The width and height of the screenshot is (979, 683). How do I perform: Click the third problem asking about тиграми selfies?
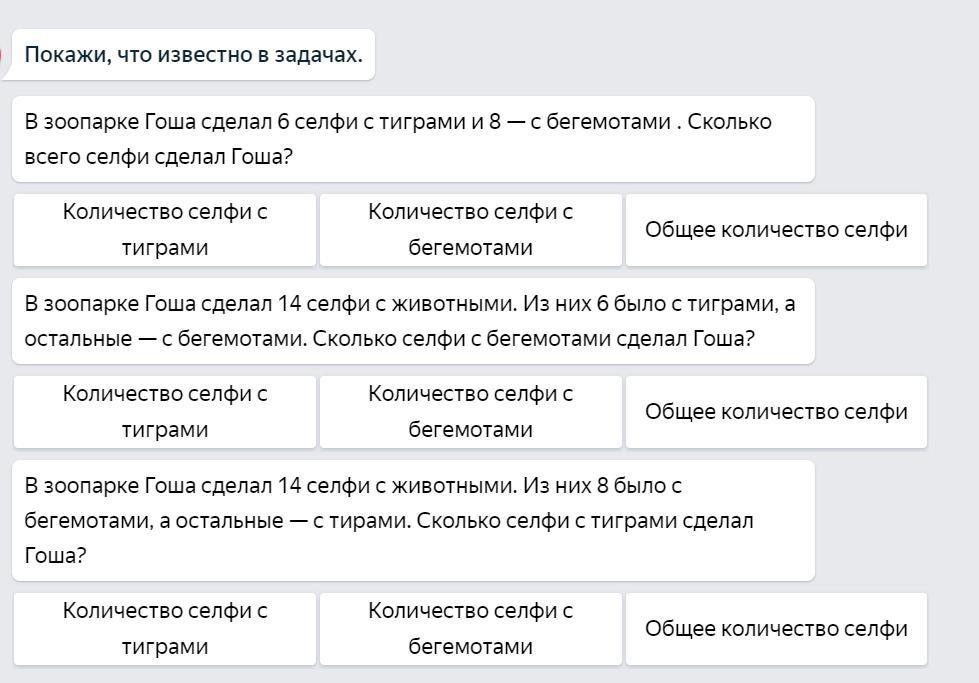tap(412, 520)
